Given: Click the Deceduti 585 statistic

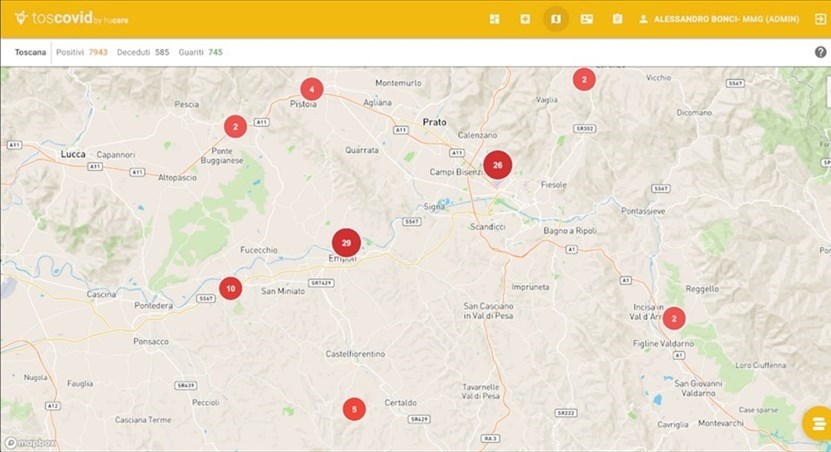Looking at the screenshot, I should (143, 52).
